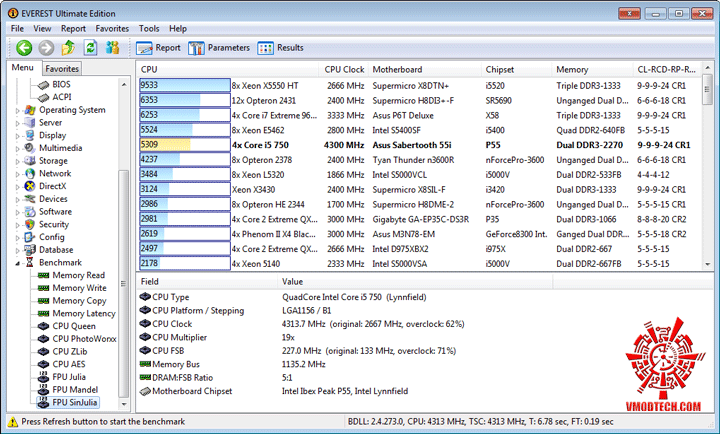The height and width of the screenshot is (434, 720).
Task: Click the green Back arrow icon
Action: click(24, 47)
